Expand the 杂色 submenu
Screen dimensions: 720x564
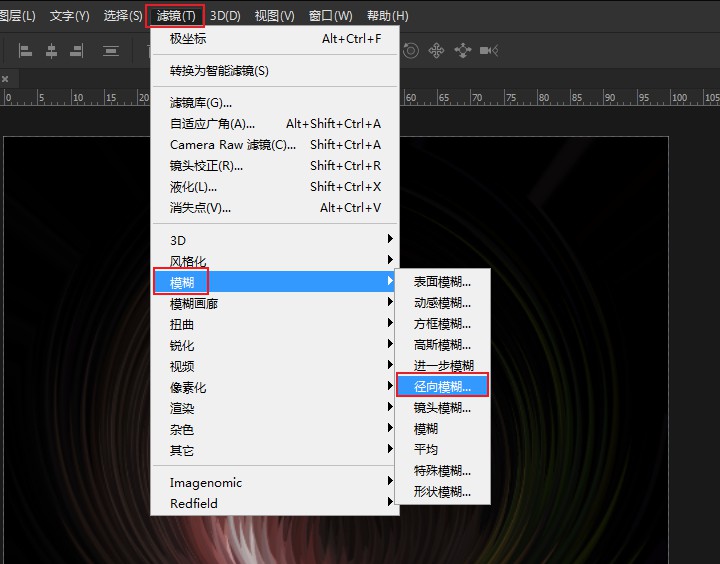[275, 429]
